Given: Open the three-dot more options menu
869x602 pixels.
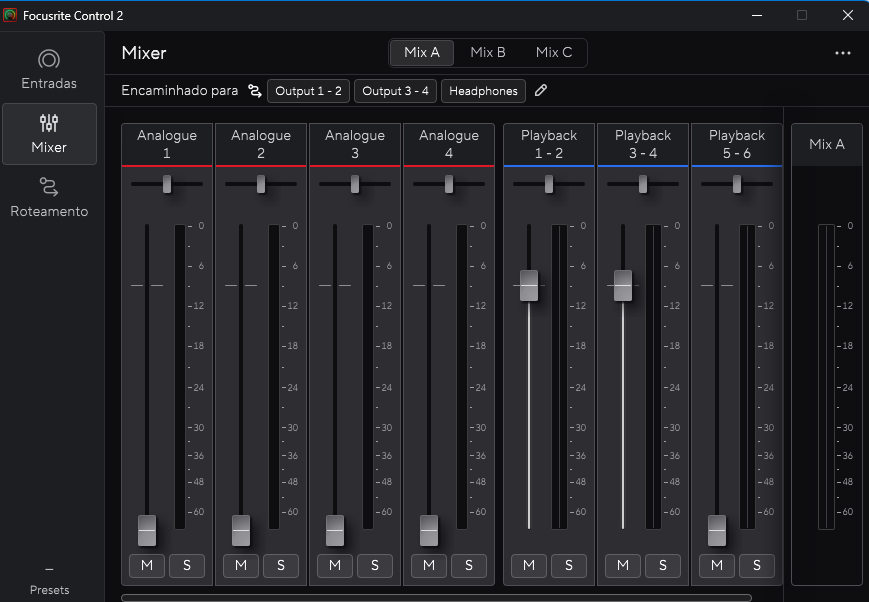Looking at the screenshot, I should coord(842,53).
